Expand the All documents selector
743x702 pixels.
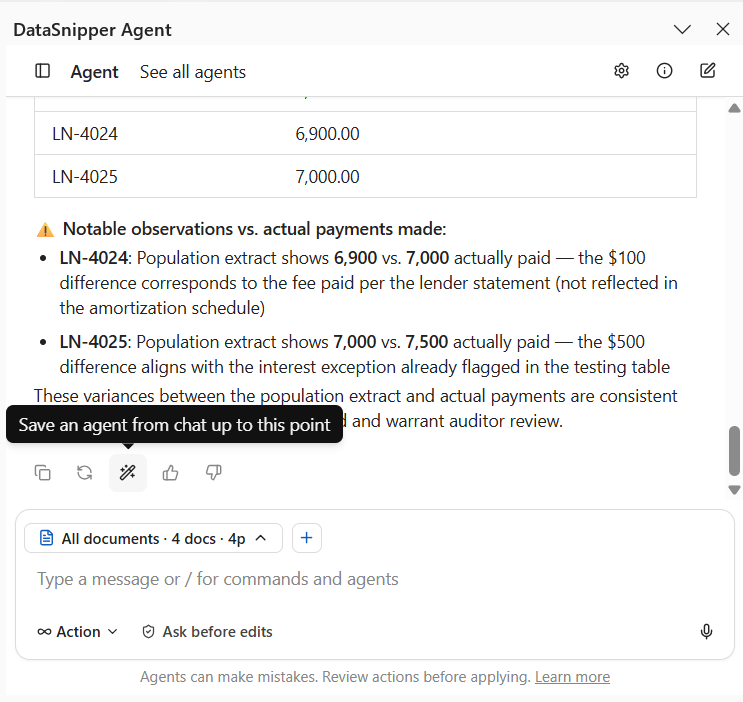[x=153, y=538]
